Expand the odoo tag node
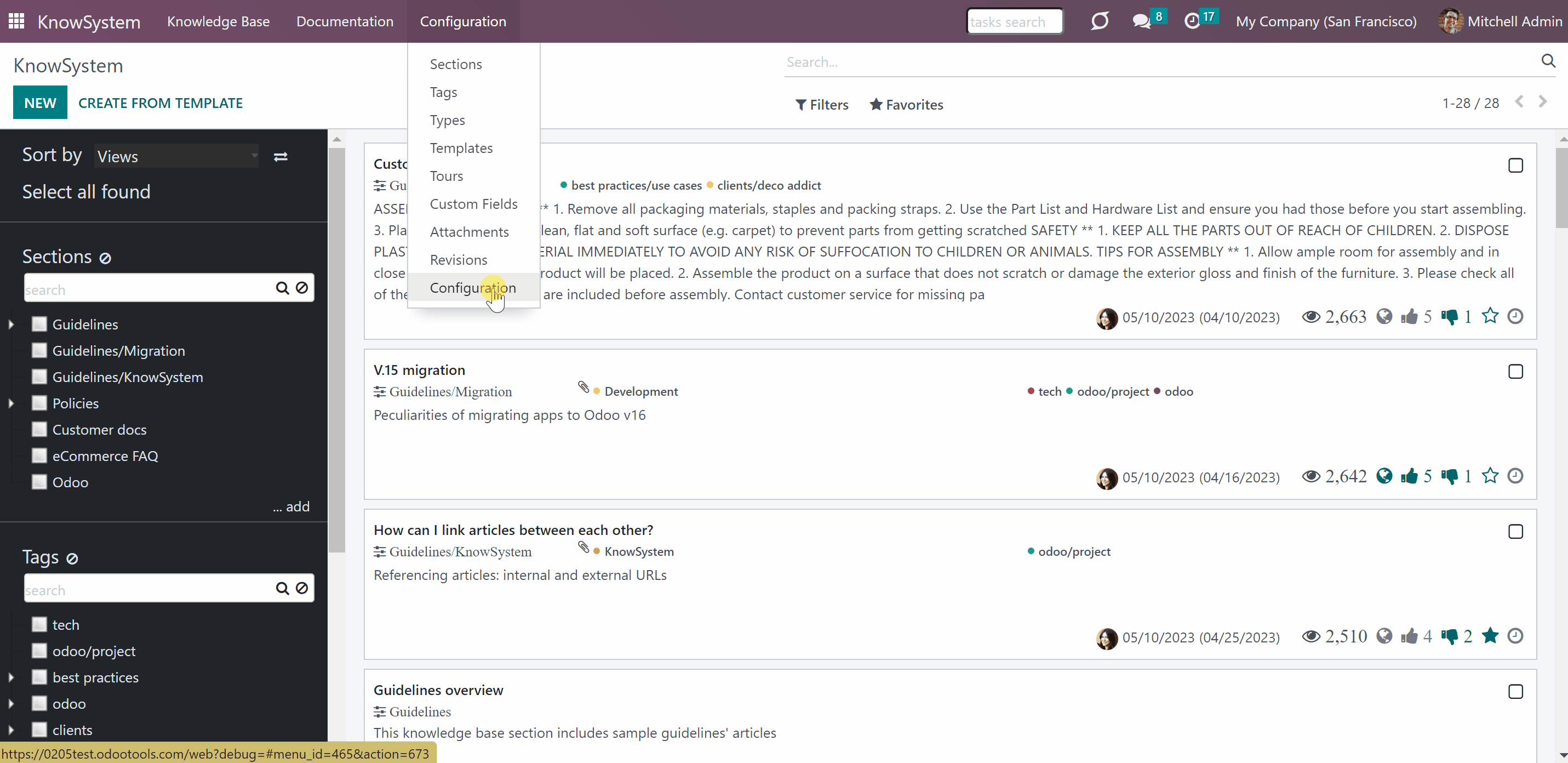The image size is (1568, 763). (11, 703)
